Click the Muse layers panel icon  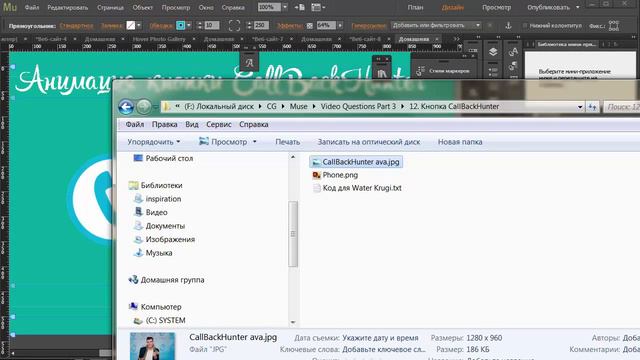click(493, 52)
